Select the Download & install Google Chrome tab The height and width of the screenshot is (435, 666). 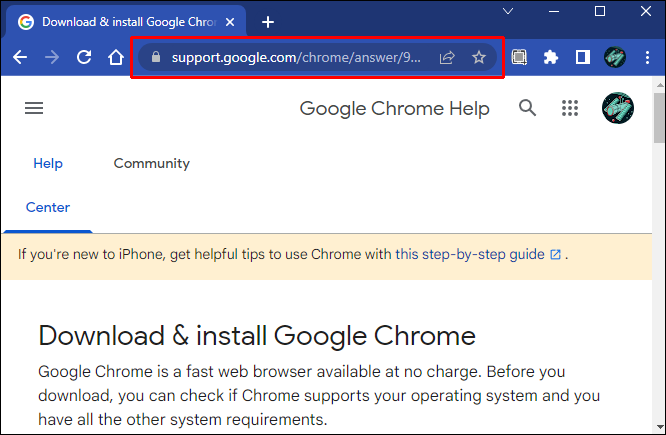126,22
